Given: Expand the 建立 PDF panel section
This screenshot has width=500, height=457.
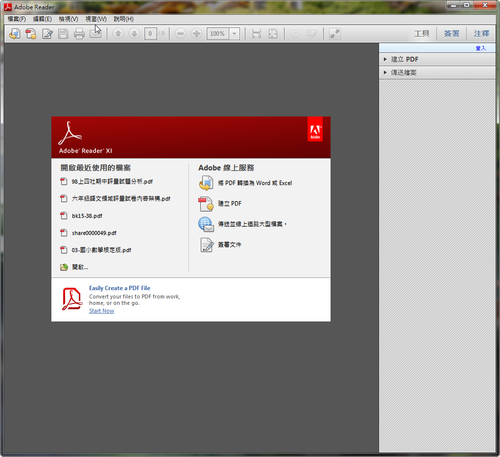Looking at the screenshot, I should (x=437, y=59).
